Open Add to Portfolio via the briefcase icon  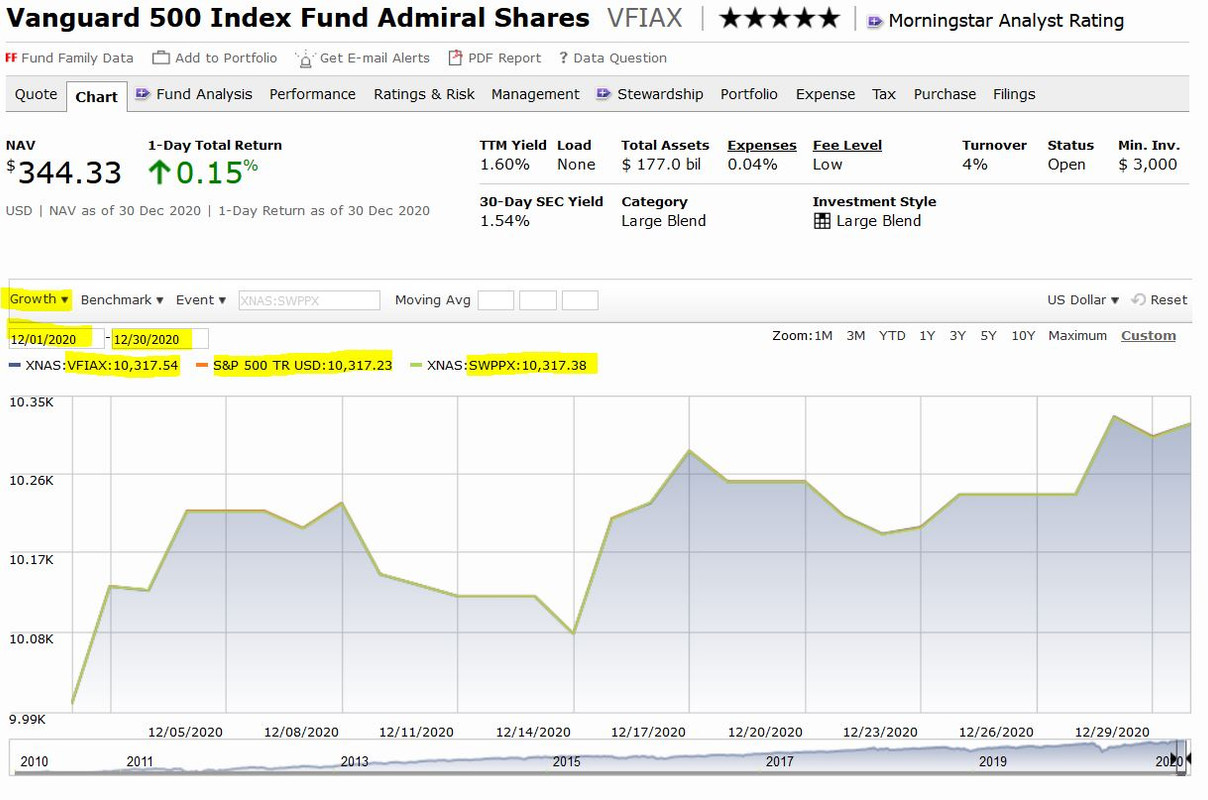click(158, 57)
